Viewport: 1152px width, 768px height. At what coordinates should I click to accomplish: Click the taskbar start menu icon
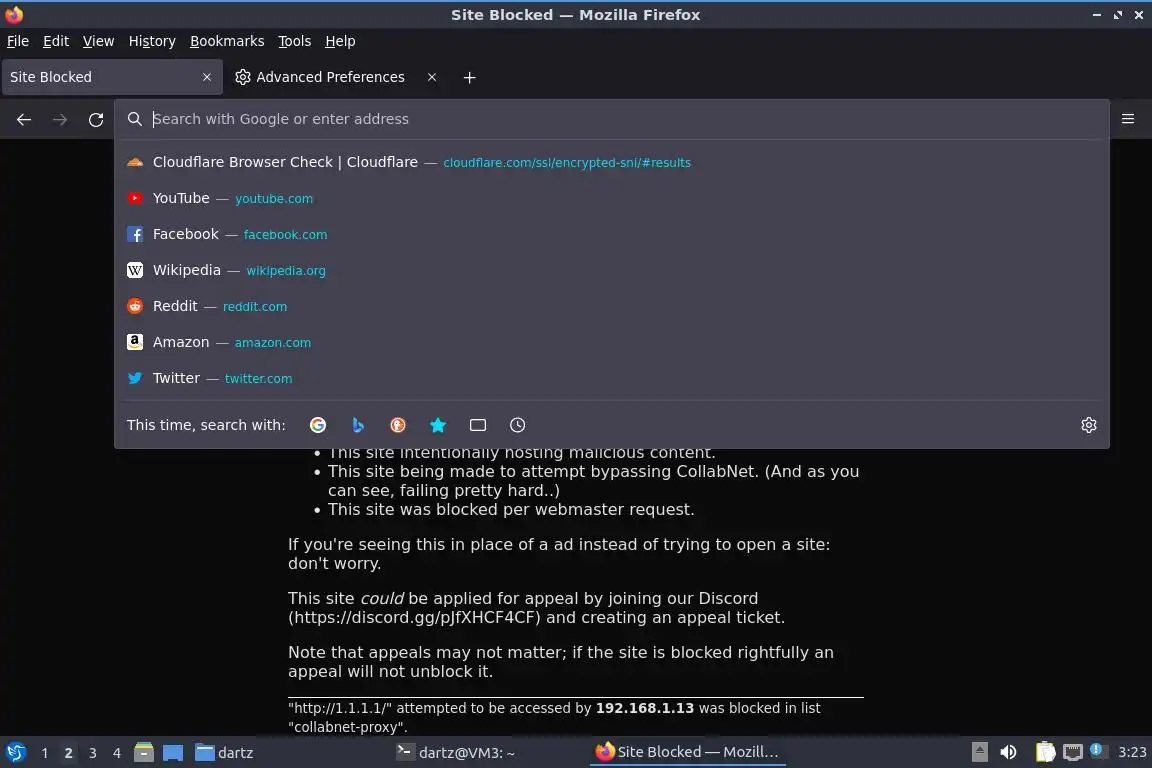15,752
